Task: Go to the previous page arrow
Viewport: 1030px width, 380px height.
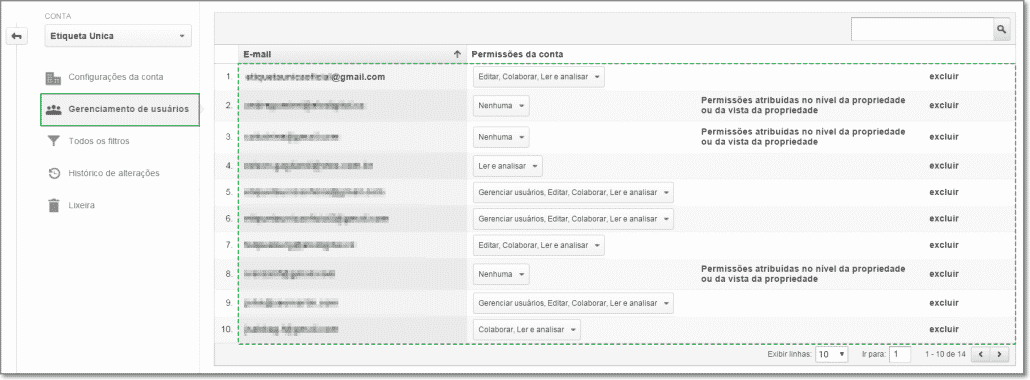Action: [x=981, y=354]
